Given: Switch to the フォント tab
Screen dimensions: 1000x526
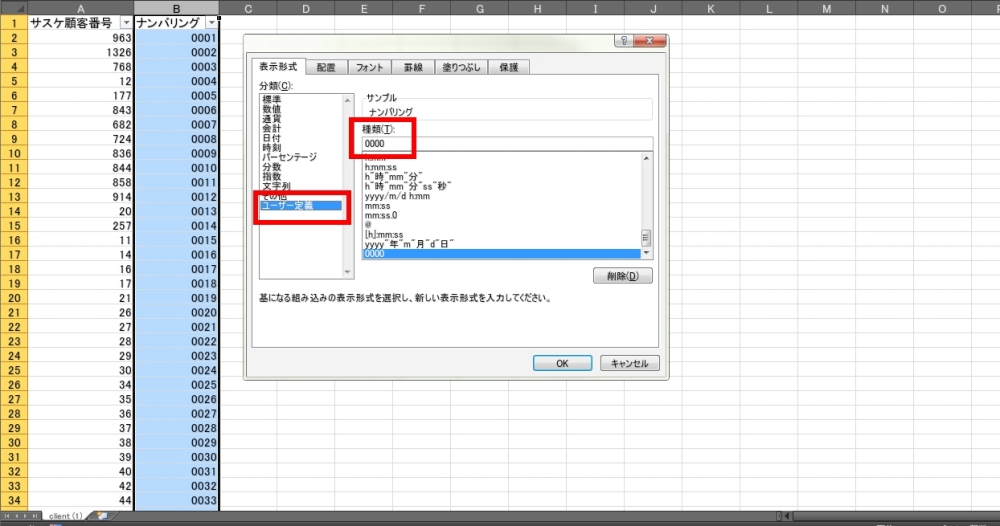Looking at the screenshot, I should [x=369, y=68].
